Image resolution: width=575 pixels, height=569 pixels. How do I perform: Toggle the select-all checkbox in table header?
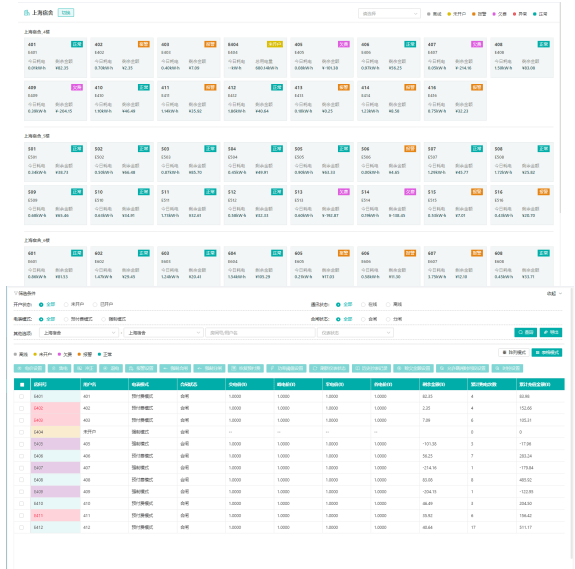coord(22,385)
